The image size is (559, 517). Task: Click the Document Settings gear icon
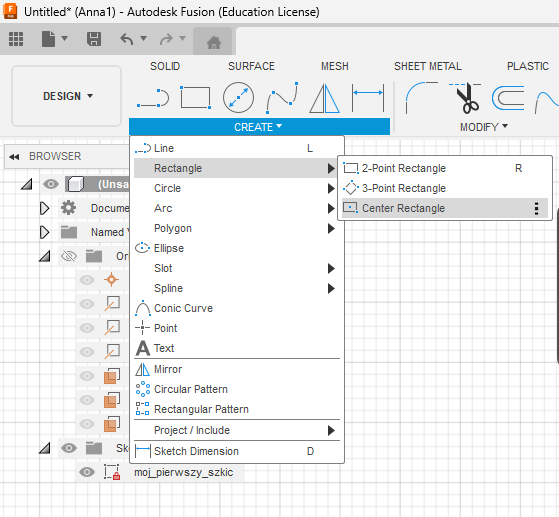pos(68,208)
